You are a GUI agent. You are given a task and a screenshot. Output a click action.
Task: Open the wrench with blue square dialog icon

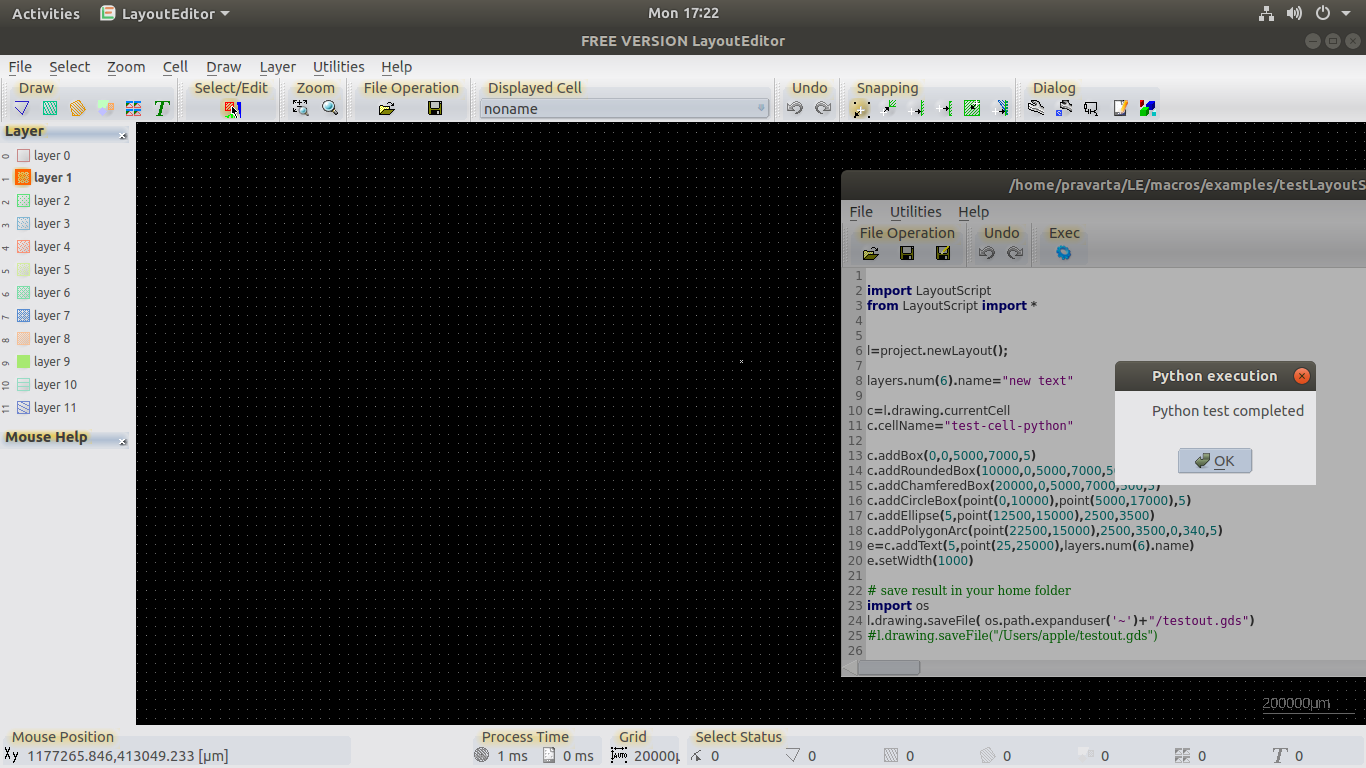click(x=1064, y=108)
